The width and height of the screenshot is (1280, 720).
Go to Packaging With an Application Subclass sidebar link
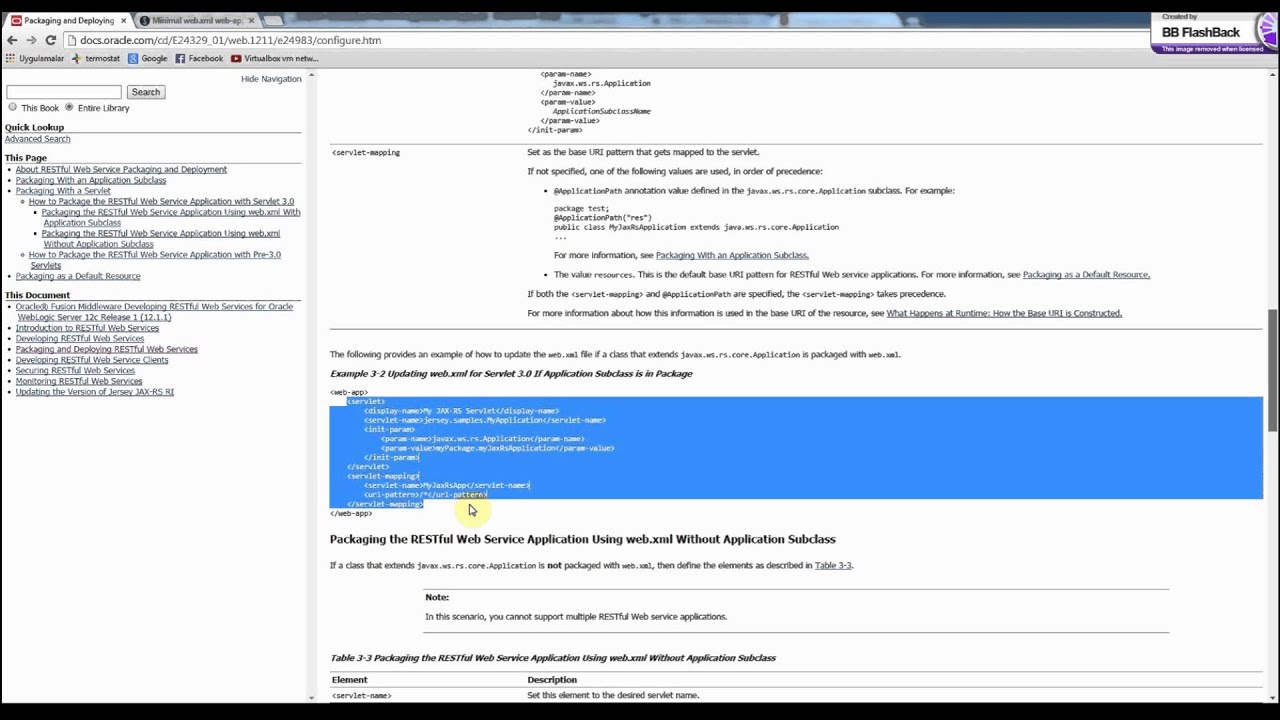pyautogui.click(x=91, y=180)
